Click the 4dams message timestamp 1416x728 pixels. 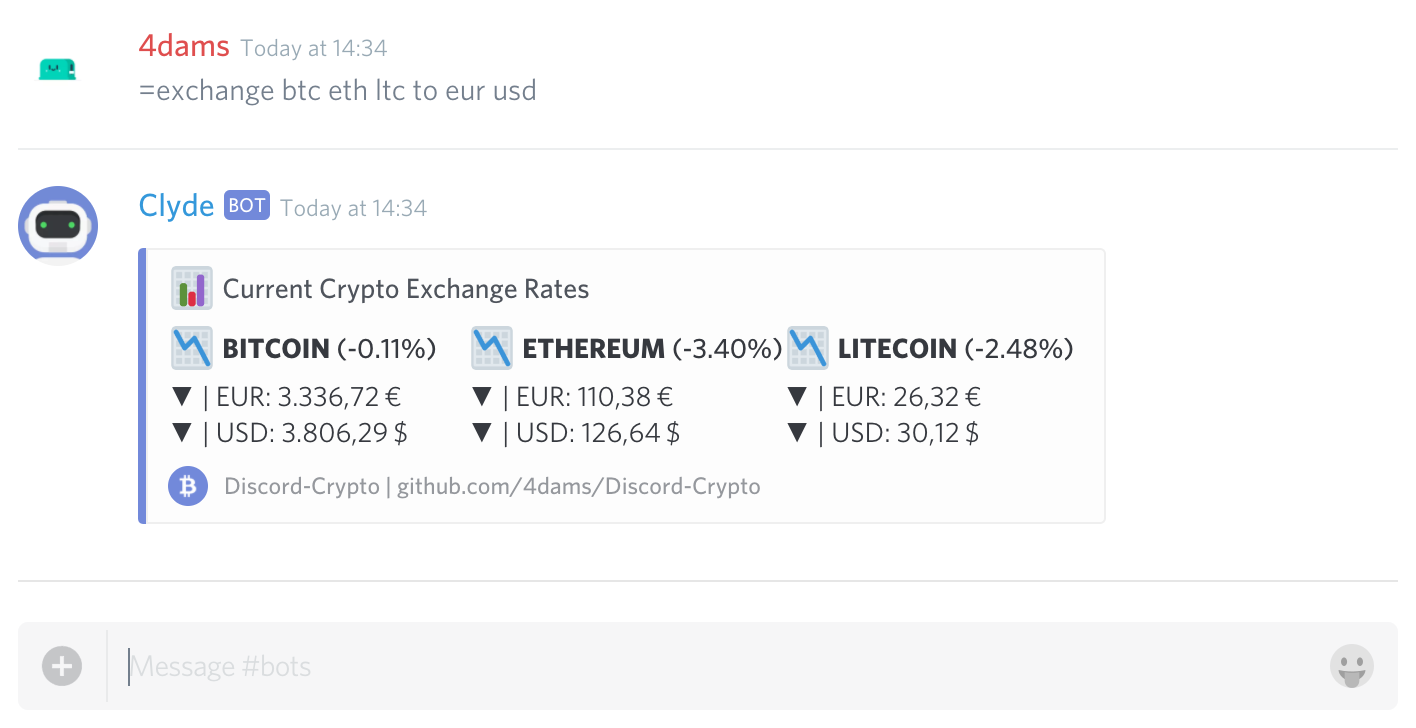click(313, 48)
